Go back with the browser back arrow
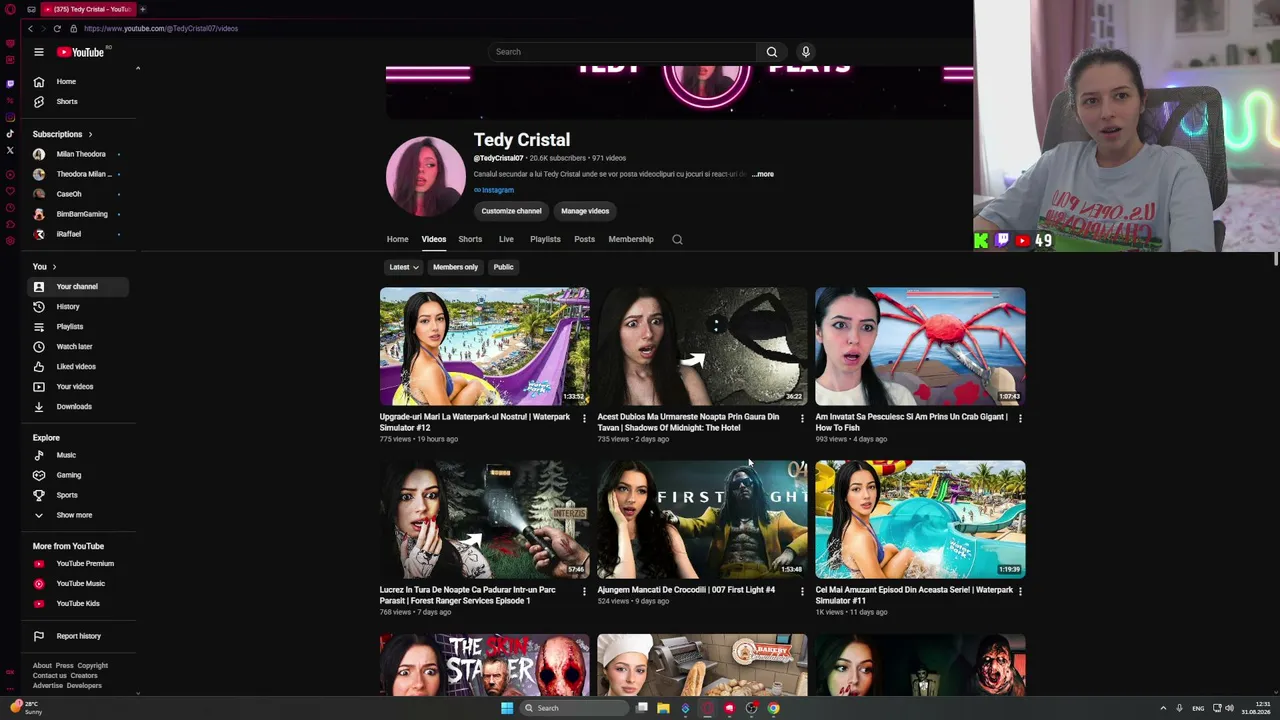Image resolution: width=1280 pixels, height=720 pixels. coord(30,28)
